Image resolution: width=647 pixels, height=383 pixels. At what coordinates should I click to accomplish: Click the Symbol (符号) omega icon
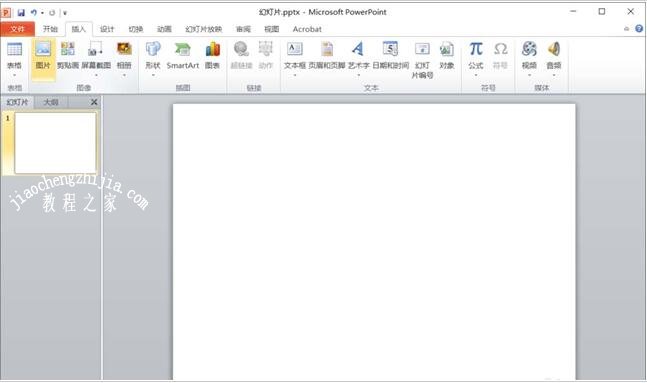501,49
